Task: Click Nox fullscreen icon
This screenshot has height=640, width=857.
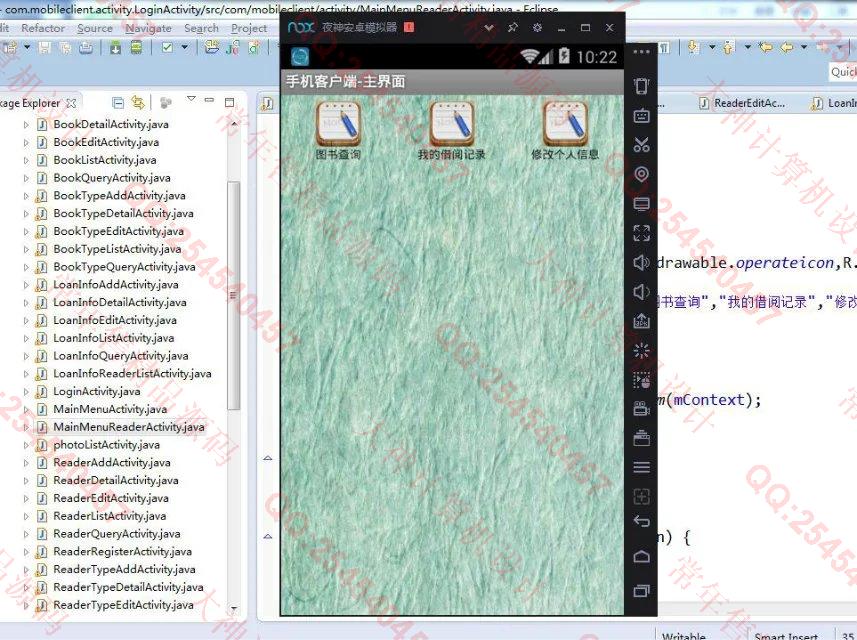Action: coord(642,233)
